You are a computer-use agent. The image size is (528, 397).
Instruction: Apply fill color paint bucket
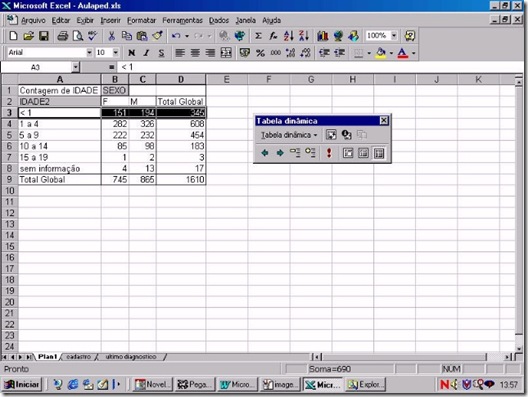click(x=381, y=53)
